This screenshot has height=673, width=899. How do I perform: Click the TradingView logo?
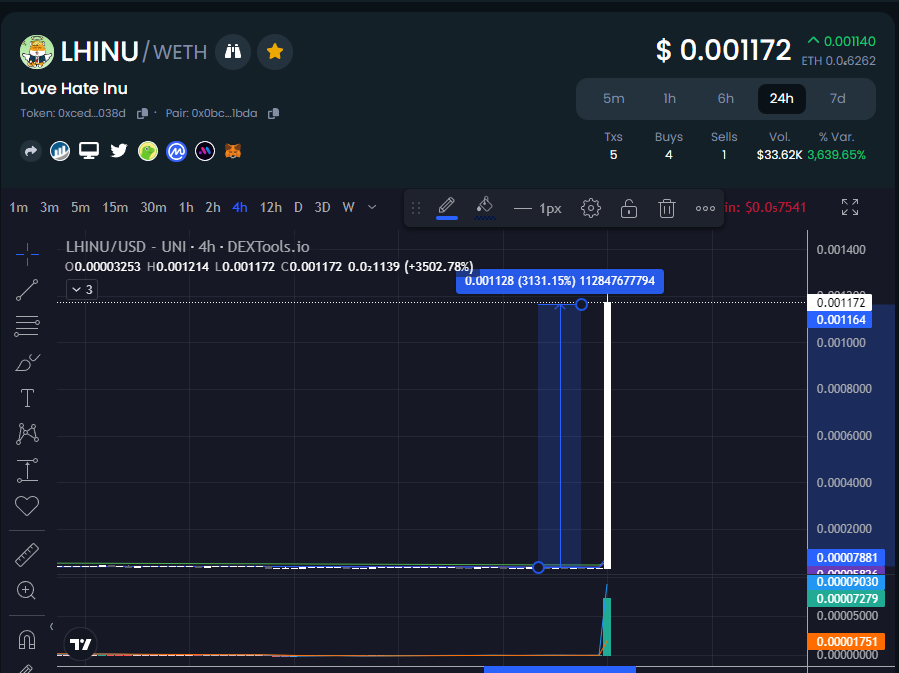(x=80, y=644)
